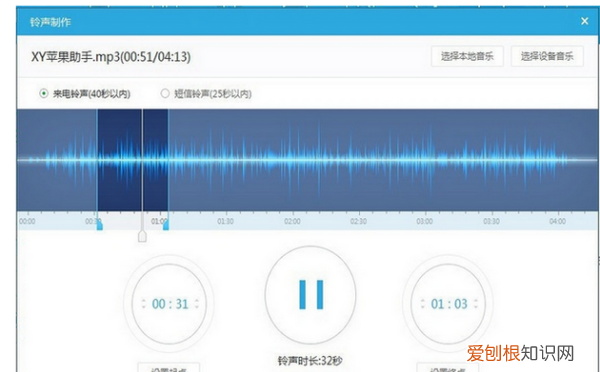
Task: Click the 01:30 timeline label
Action: pyautogui.click(x=225, y=222)
